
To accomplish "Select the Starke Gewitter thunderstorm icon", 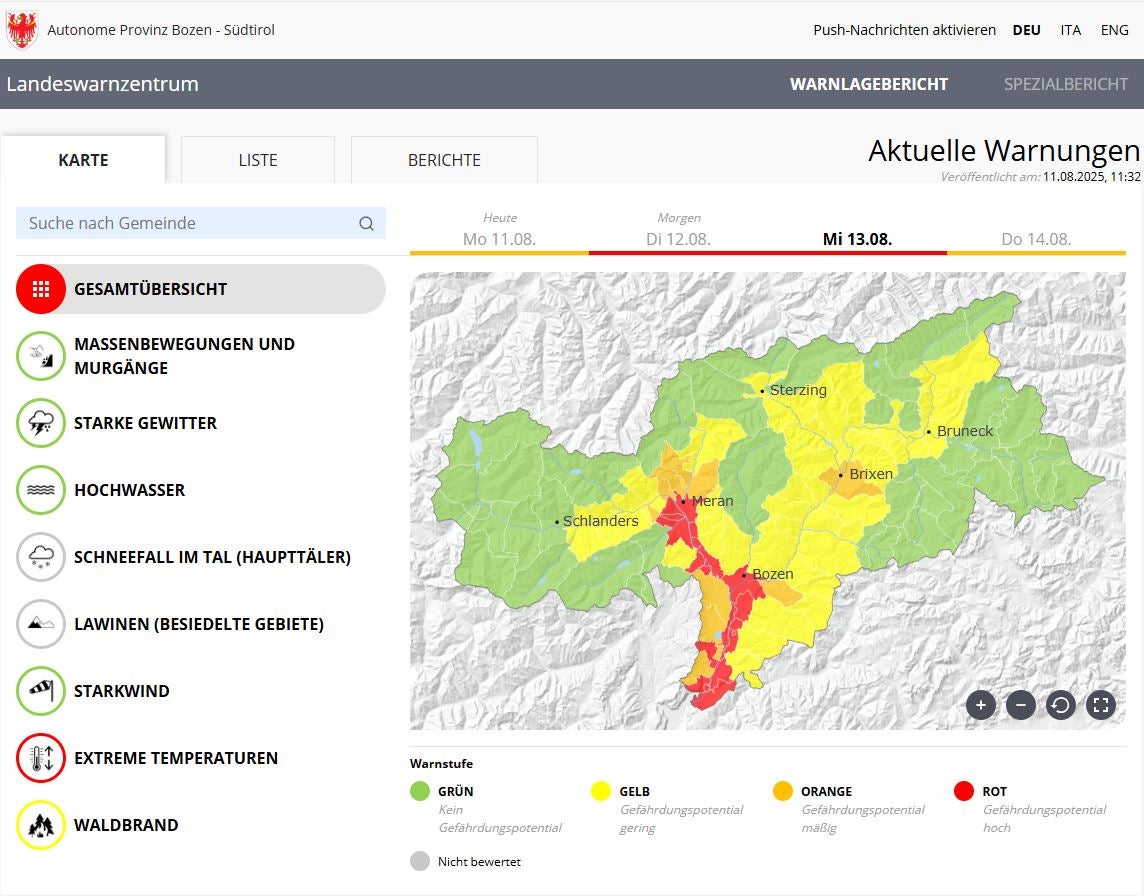I will tap(41, 423).
